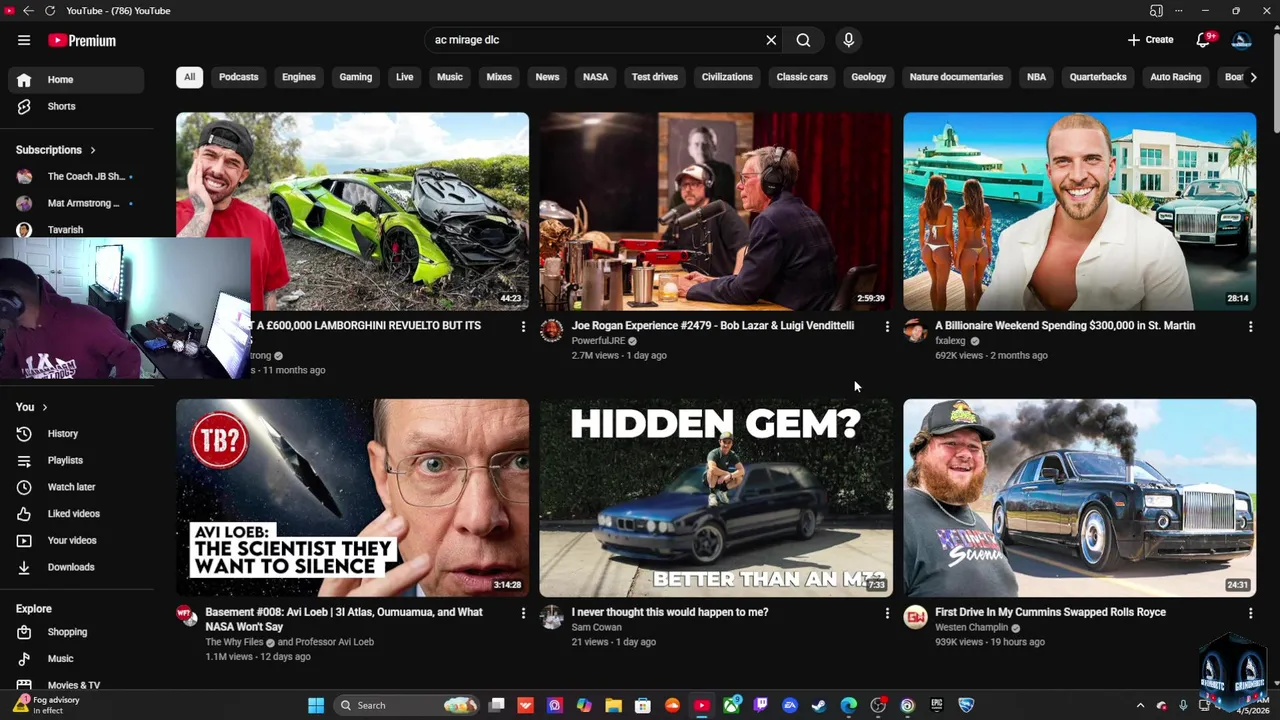The image size is (1280, 720).
Task: Clear the search box with the X icon
Action: (771, 40)
